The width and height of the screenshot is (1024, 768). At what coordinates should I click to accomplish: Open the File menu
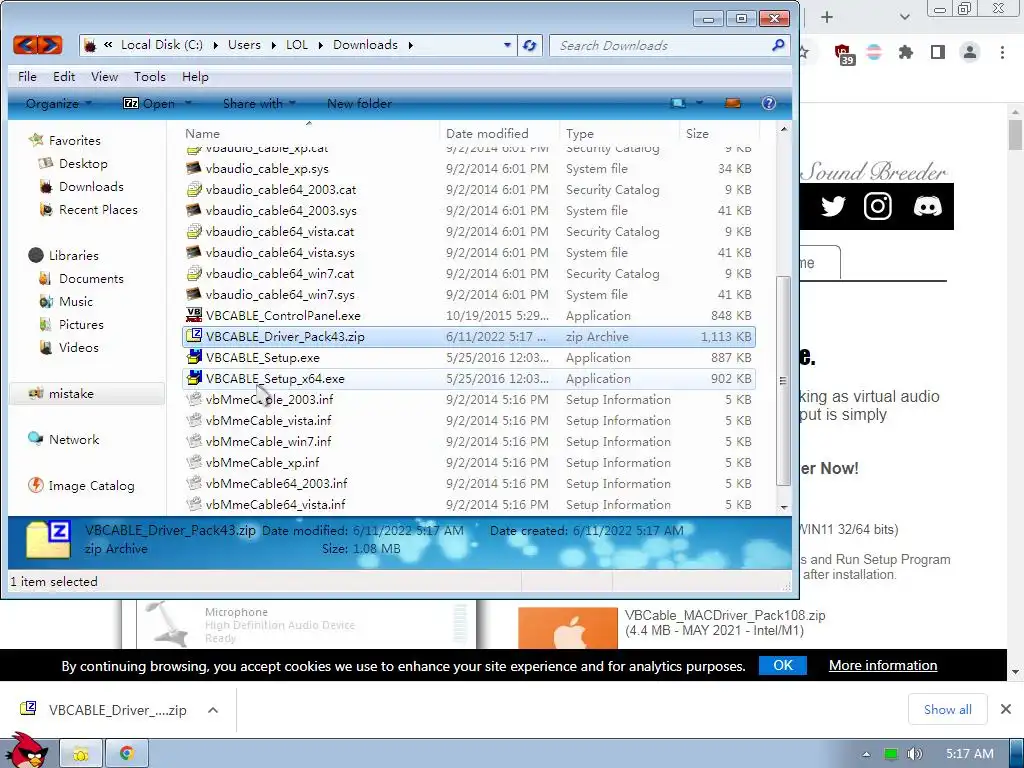[27, 76]
